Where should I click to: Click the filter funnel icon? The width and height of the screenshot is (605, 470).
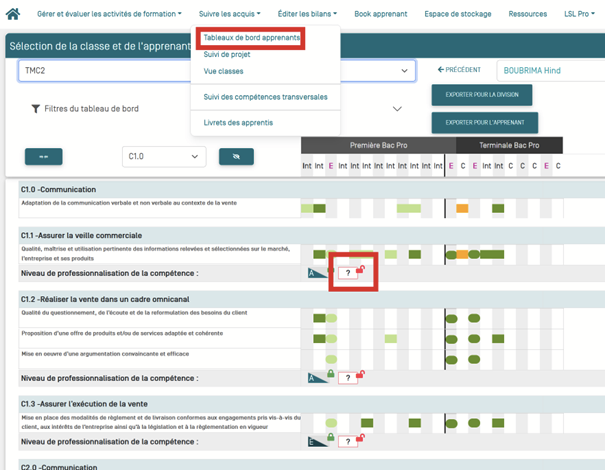(x=36, y=109)
